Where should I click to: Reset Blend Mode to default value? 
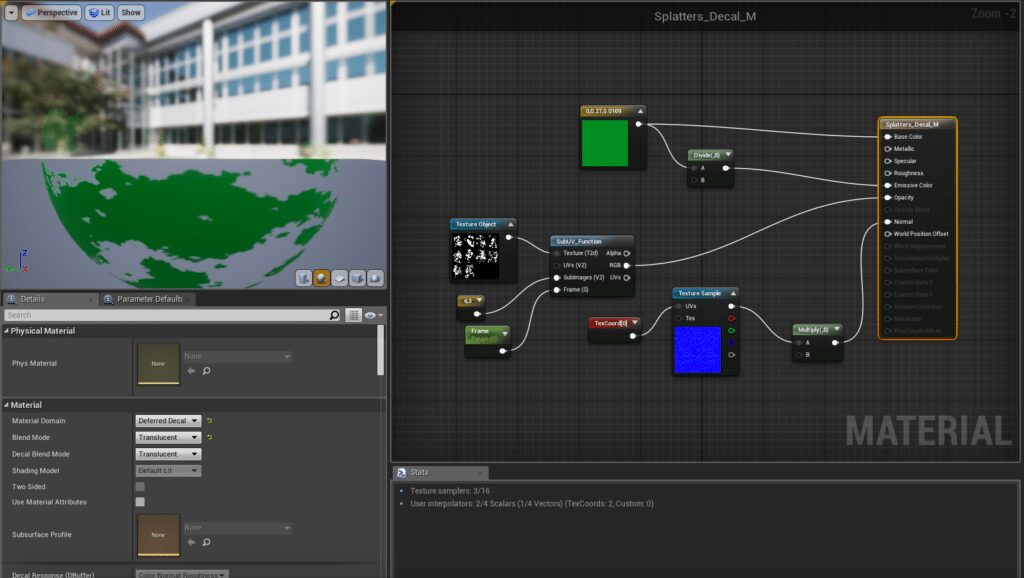(210, 437)
